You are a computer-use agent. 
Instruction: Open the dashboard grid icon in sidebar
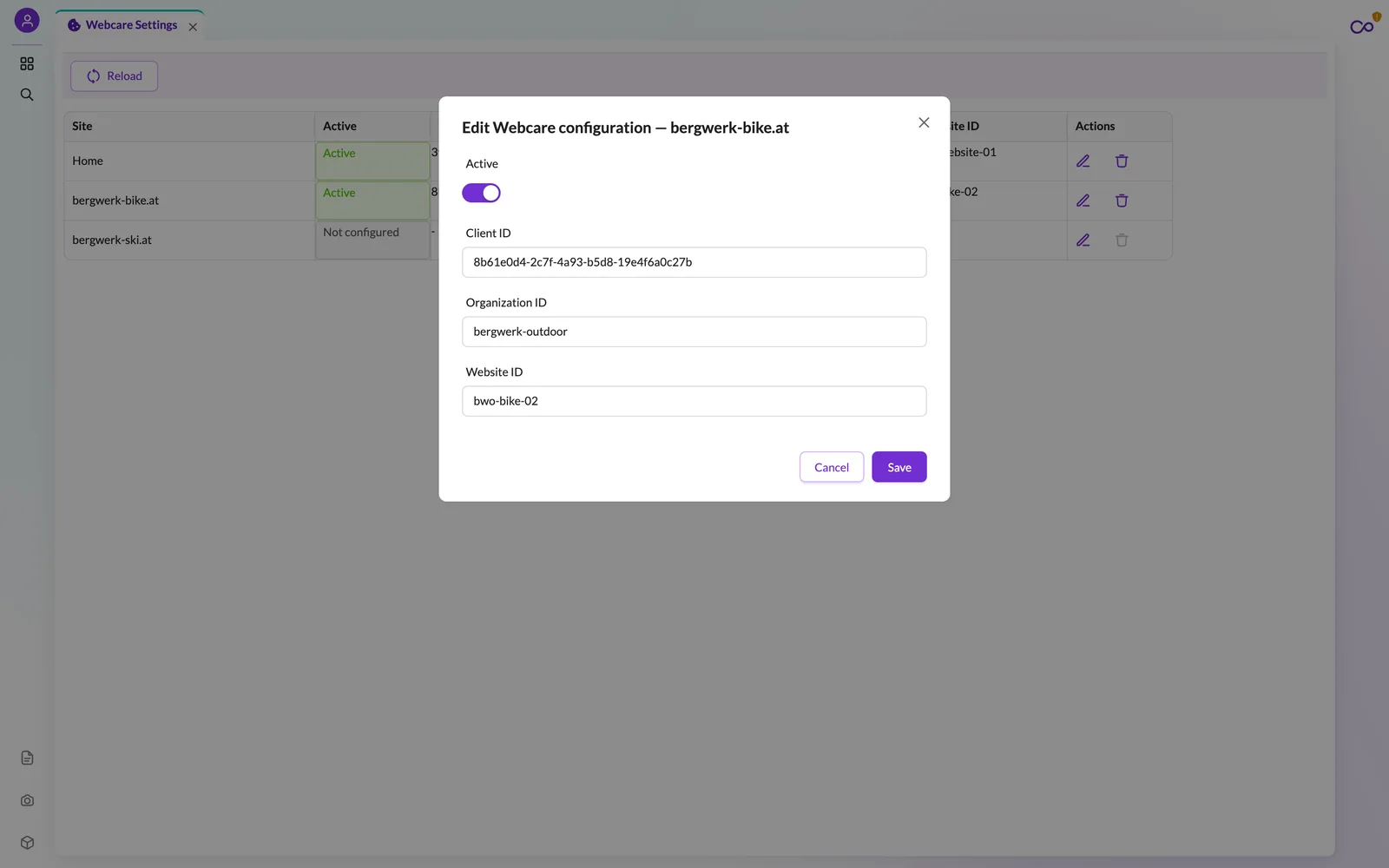[x=27, y=63]
